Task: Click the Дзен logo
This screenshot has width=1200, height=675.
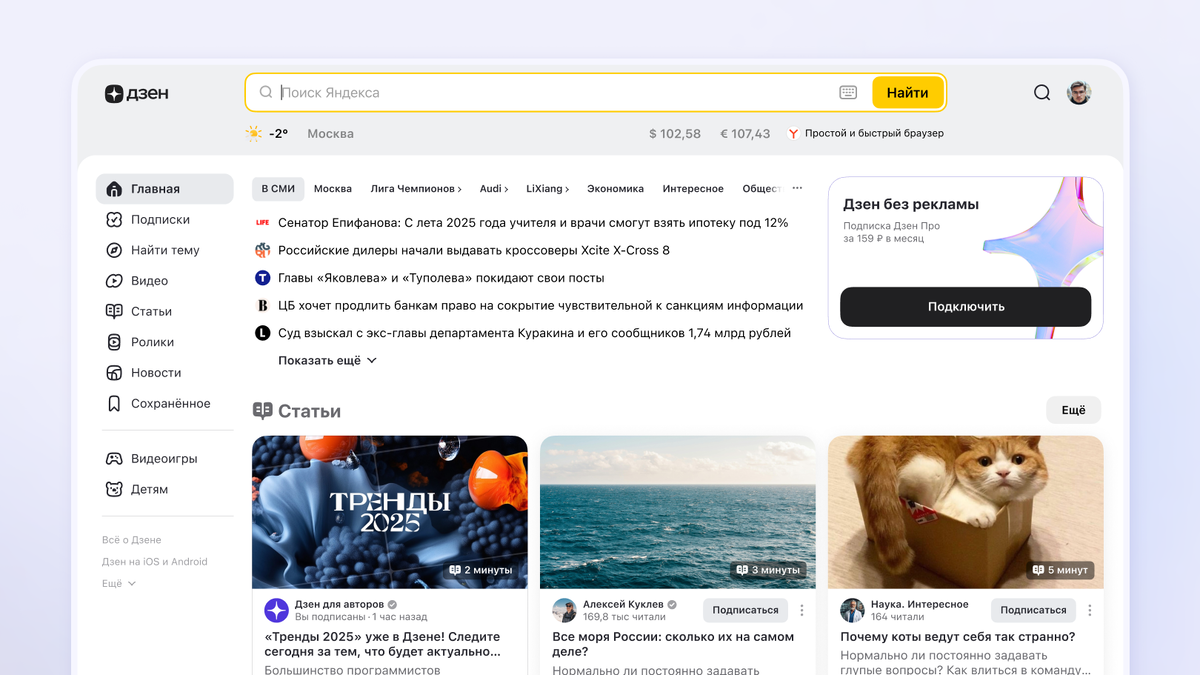Action: (x=136, y=93)
